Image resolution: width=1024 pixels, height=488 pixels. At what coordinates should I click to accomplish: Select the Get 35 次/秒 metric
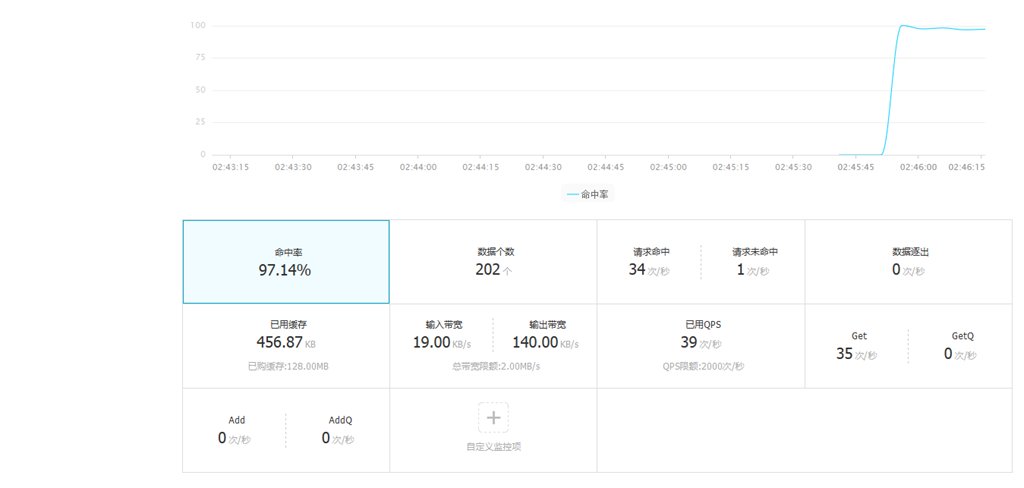pyautogui.click(x=858, y=346)
